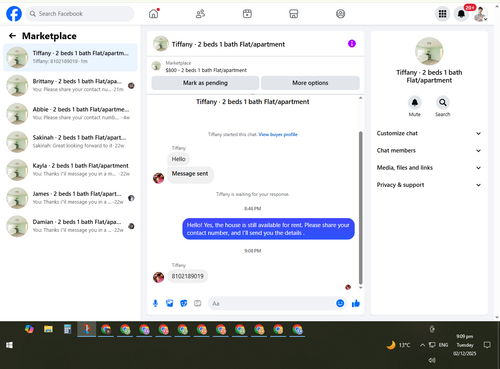Screen dimensions: 500x369
Task: Open Copilot from the taskbar
Action: (x=29, y=329)
